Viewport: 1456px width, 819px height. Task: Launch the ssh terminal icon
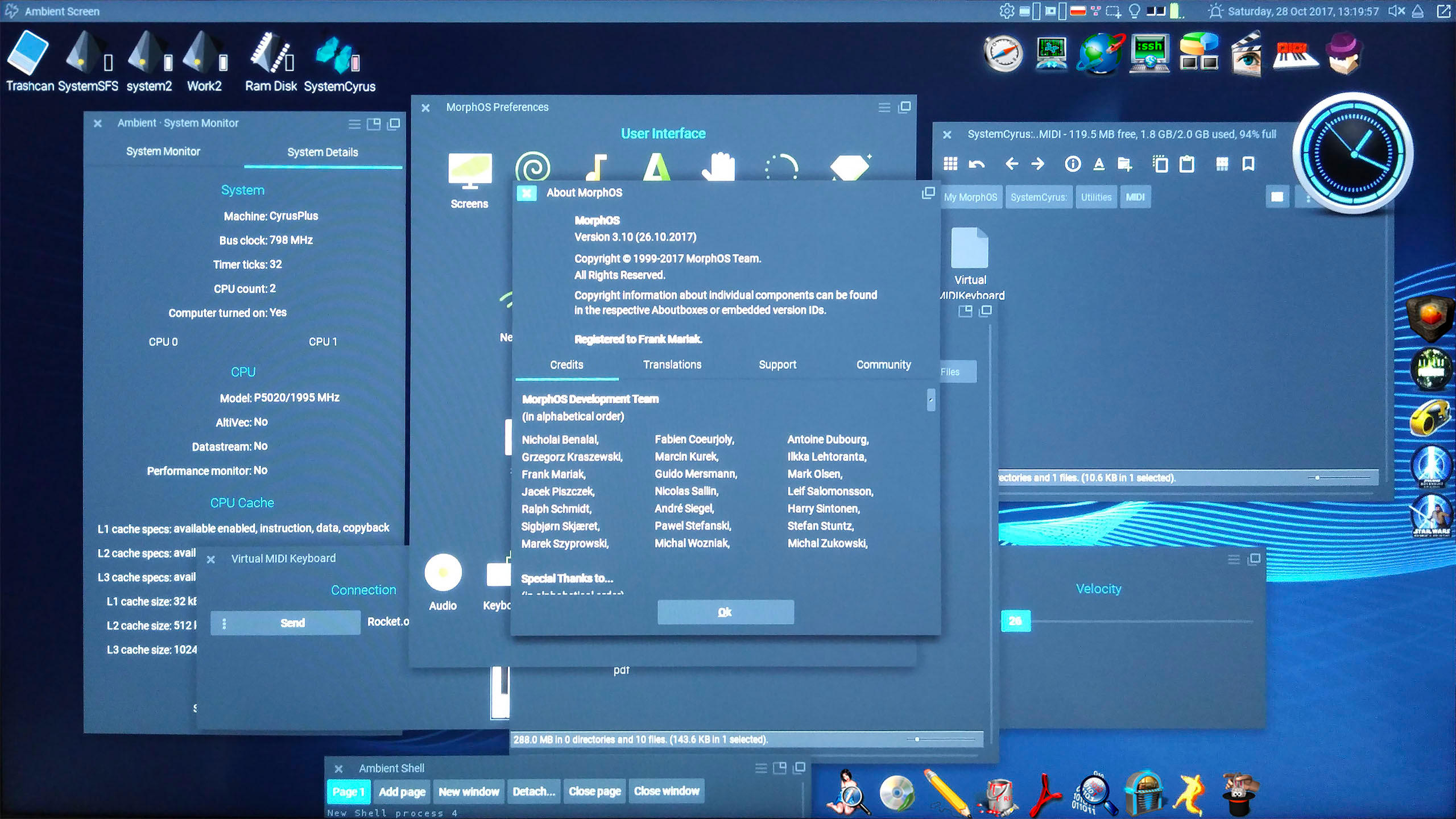(x=1149, y=54)
